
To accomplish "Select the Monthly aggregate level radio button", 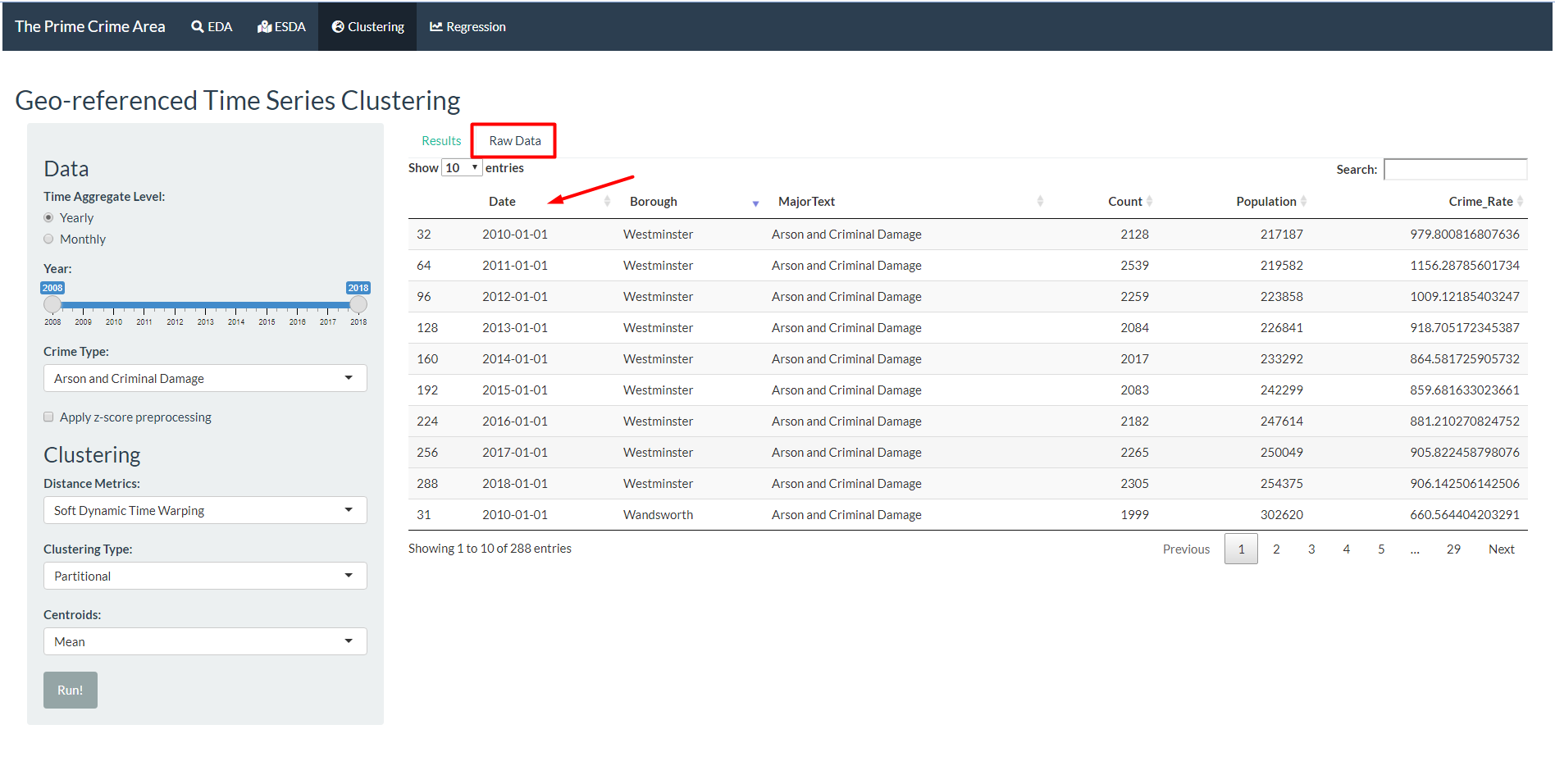I will [48, 239].
